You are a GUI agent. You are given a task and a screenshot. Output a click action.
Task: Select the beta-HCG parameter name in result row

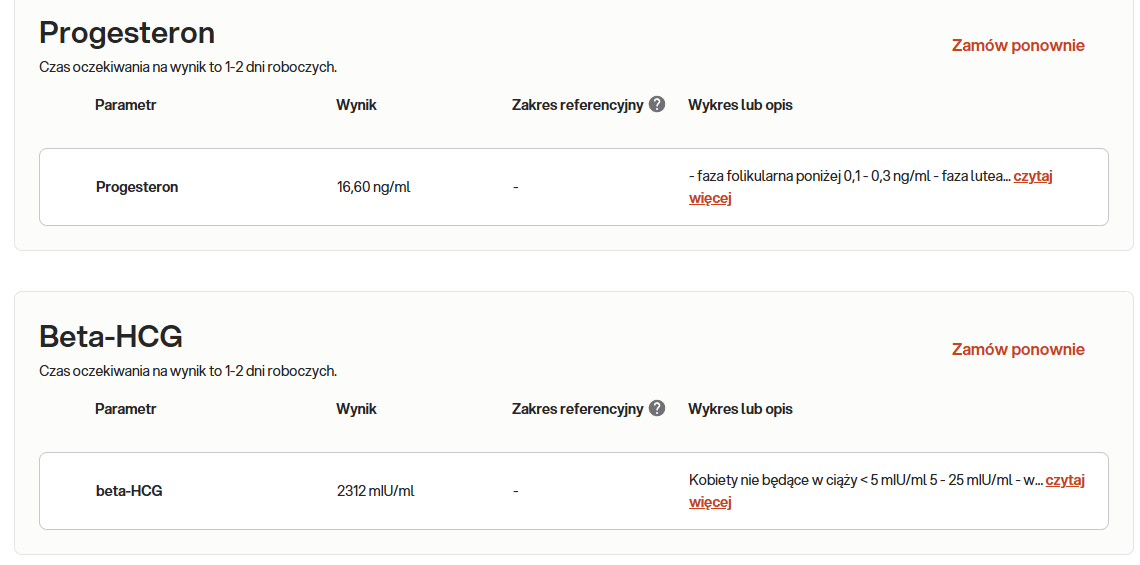[129, 491]
